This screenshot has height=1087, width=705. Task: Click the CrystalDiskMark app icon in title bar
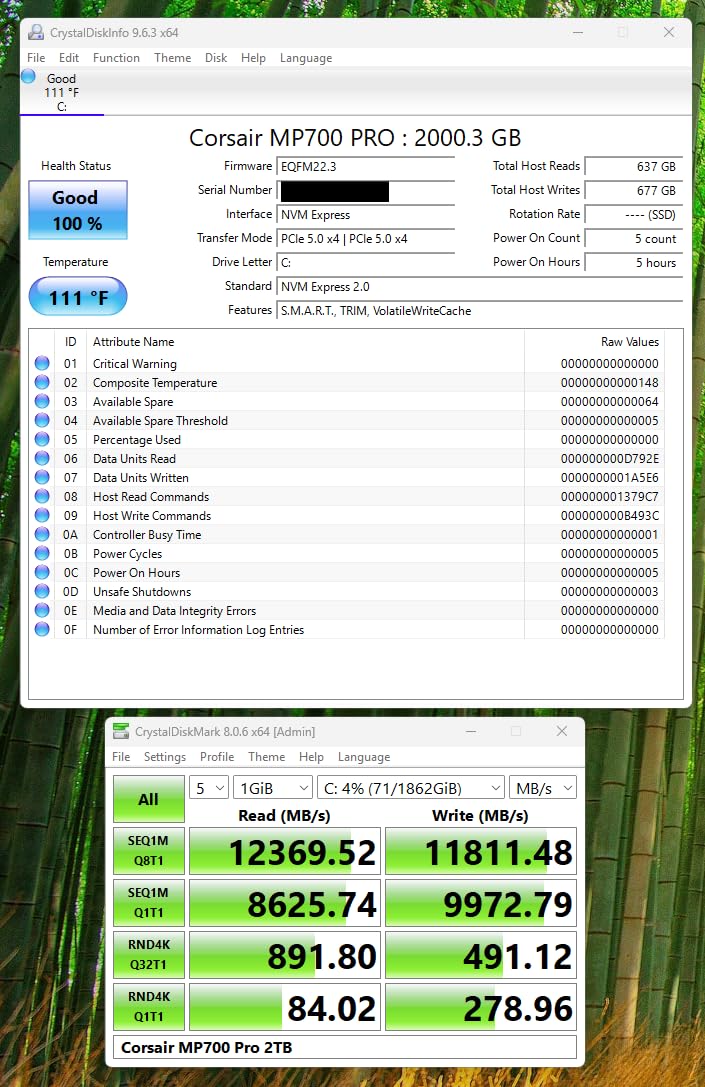[121, 731]
